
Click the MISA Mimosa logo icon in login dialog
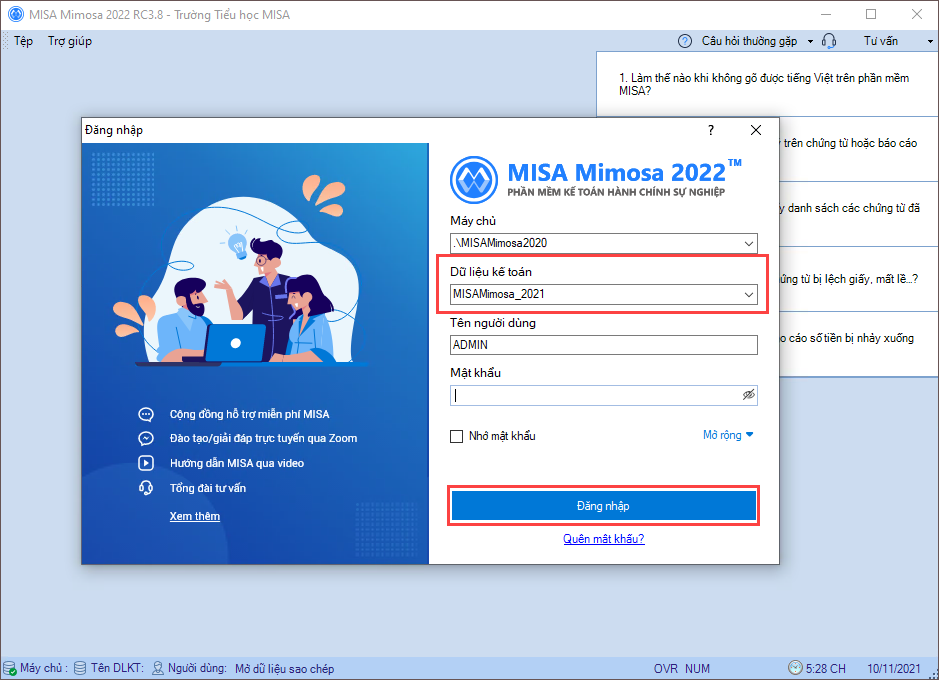473,179
